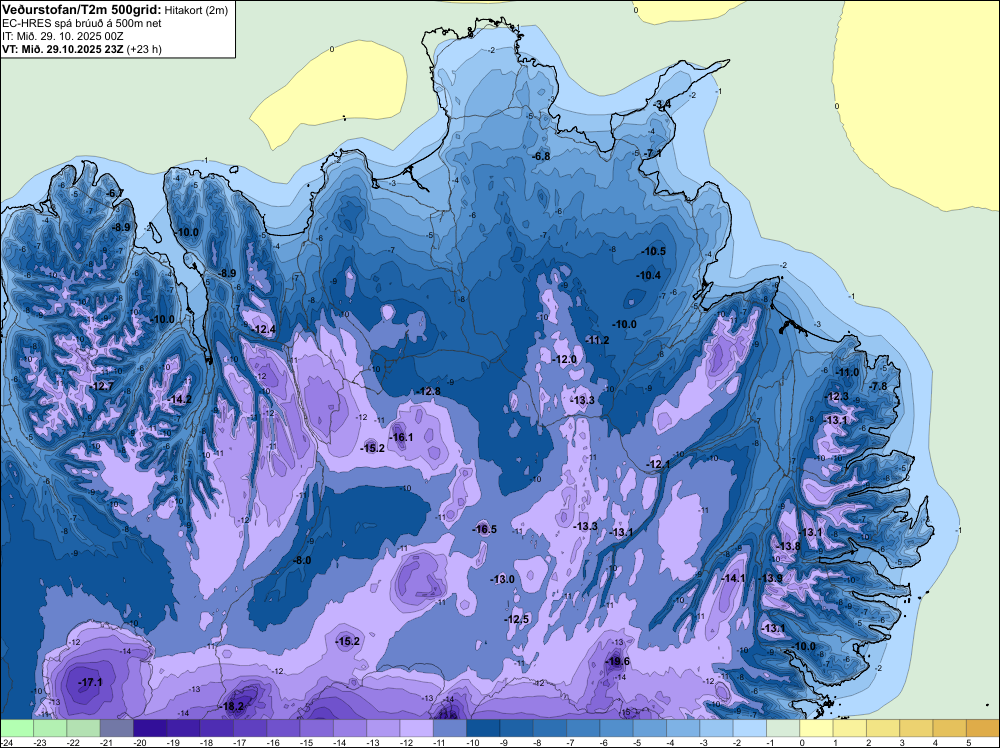Click the -12.0 temperature label
Image resolution: width=1000 pixels, height=748 pixels.
click(x=564, y=360)
